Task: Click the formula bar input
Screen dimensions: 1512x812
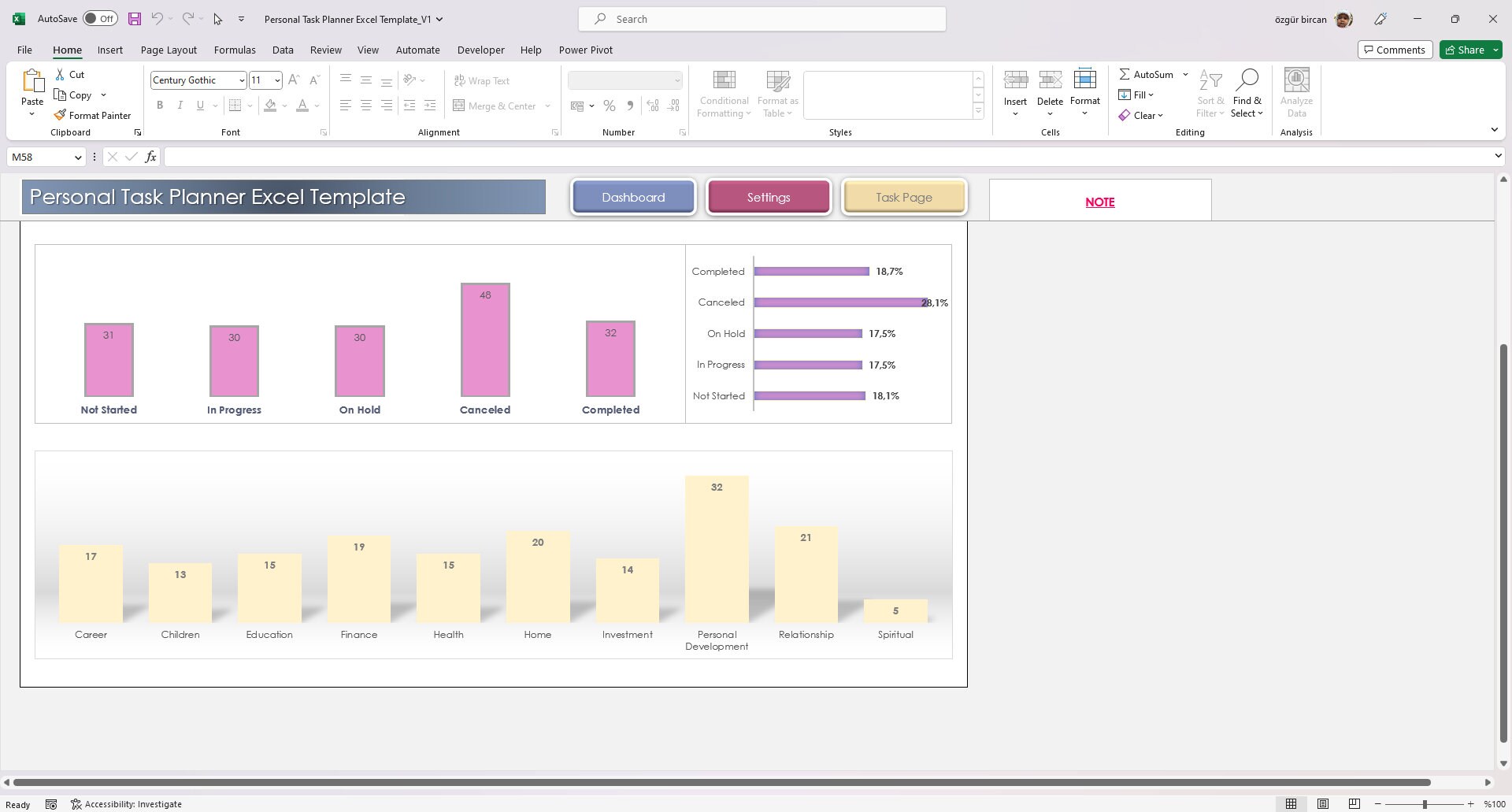Action: (x=827, y=157)
